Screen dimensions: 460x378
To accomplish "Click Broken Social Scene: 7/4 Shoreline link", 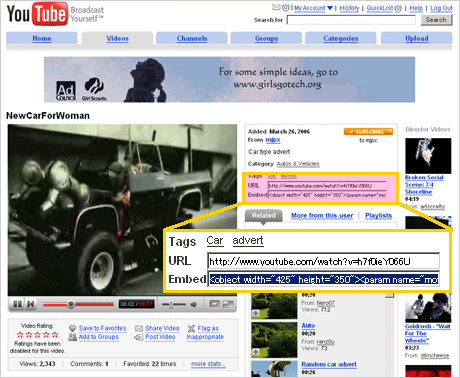I will coord(424,185).
